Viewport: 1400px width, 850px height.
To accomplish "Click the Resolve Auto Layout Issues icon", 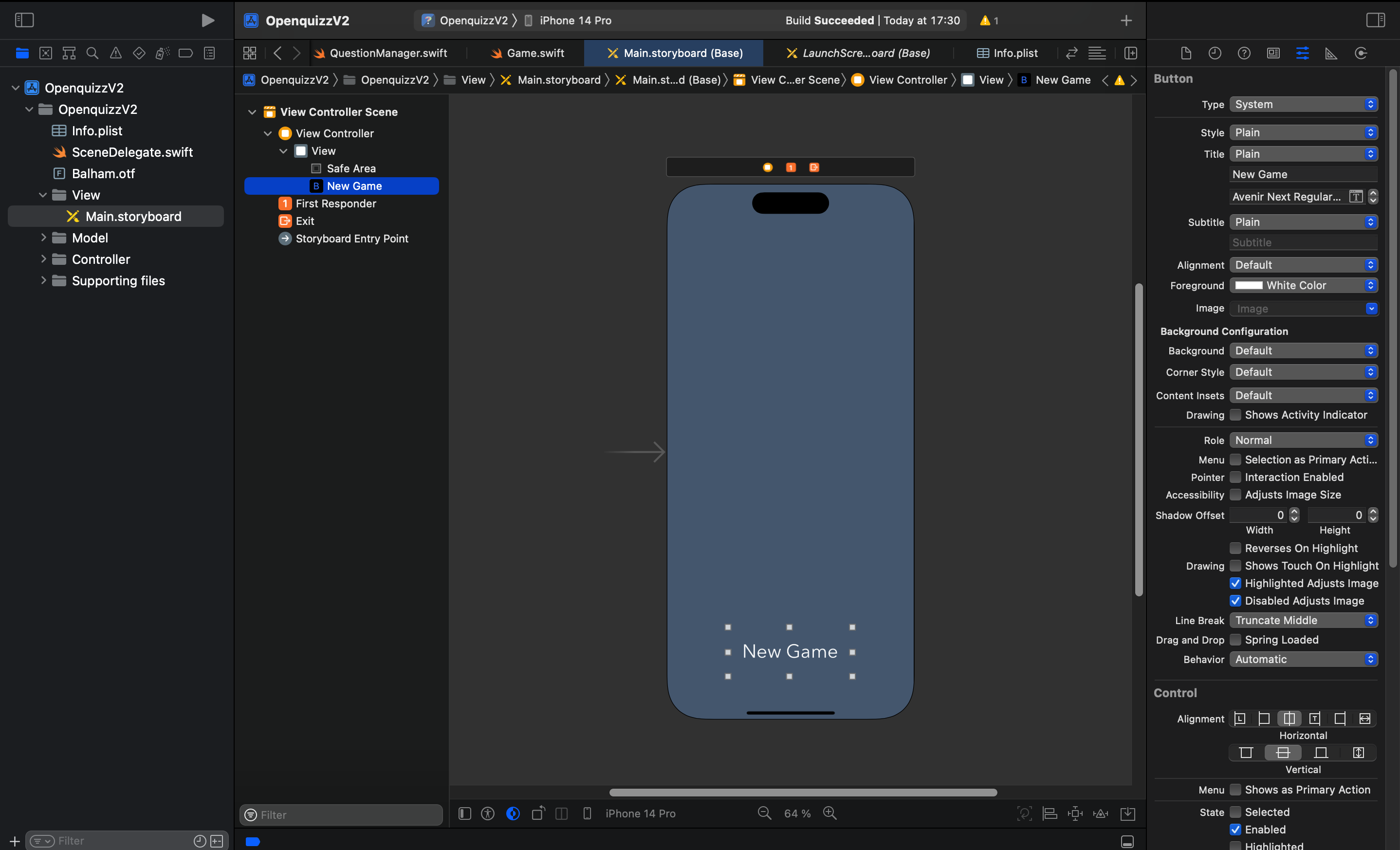I will pos(1101,813).
